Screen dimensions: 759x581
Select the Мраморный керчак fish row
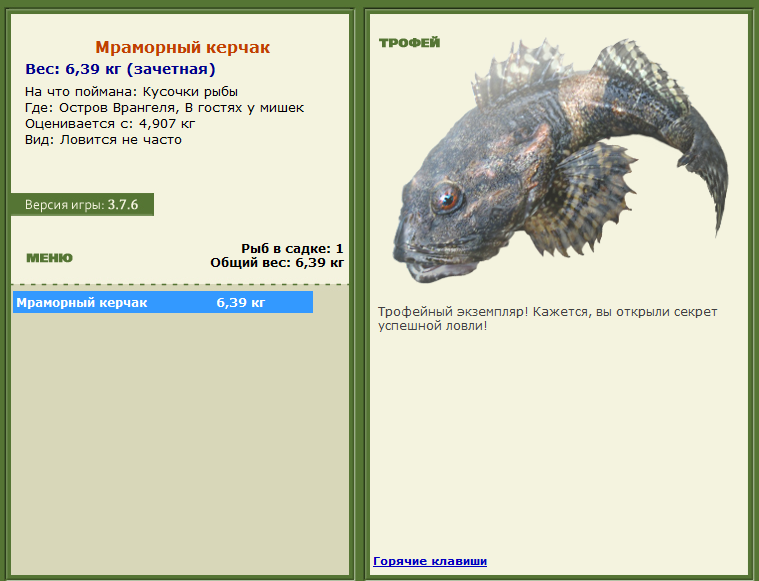(163, 302)
